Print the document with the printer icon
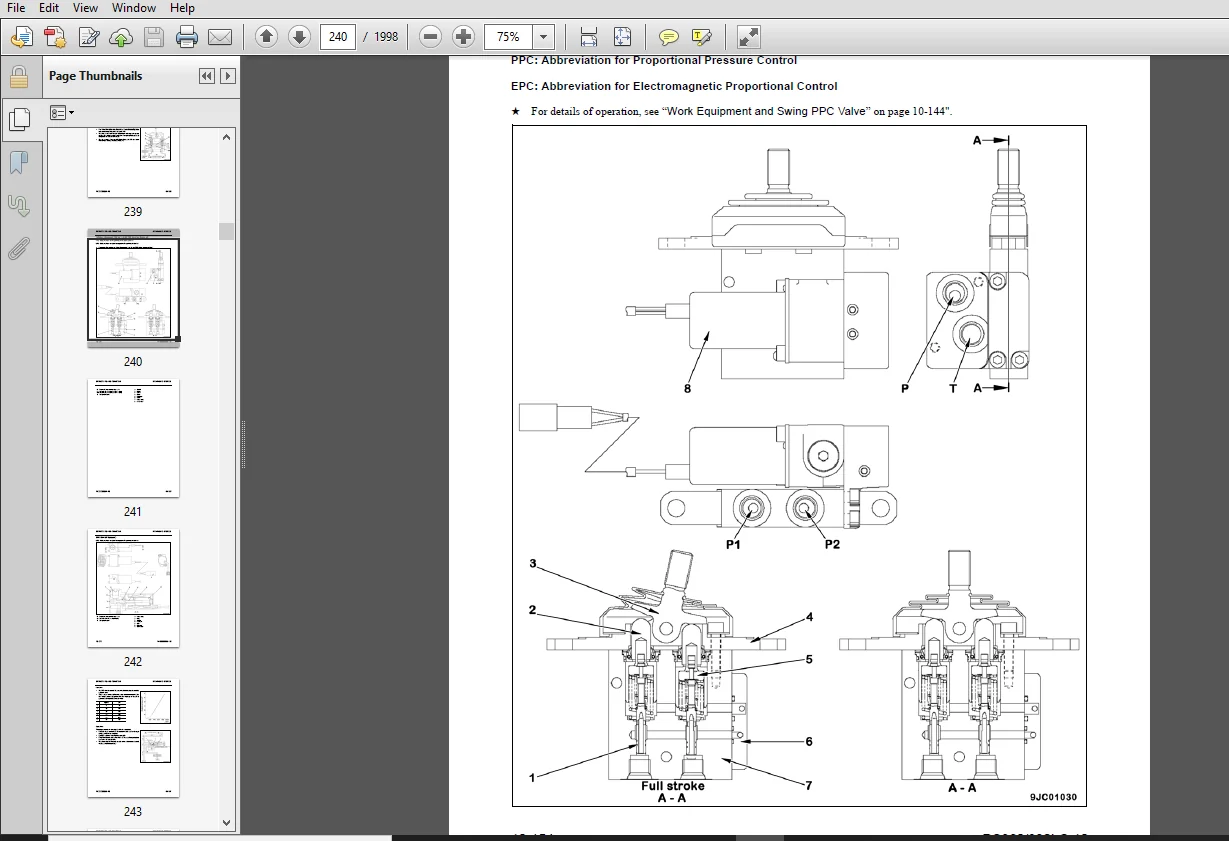1229x841 pixels. coord(186,37)
